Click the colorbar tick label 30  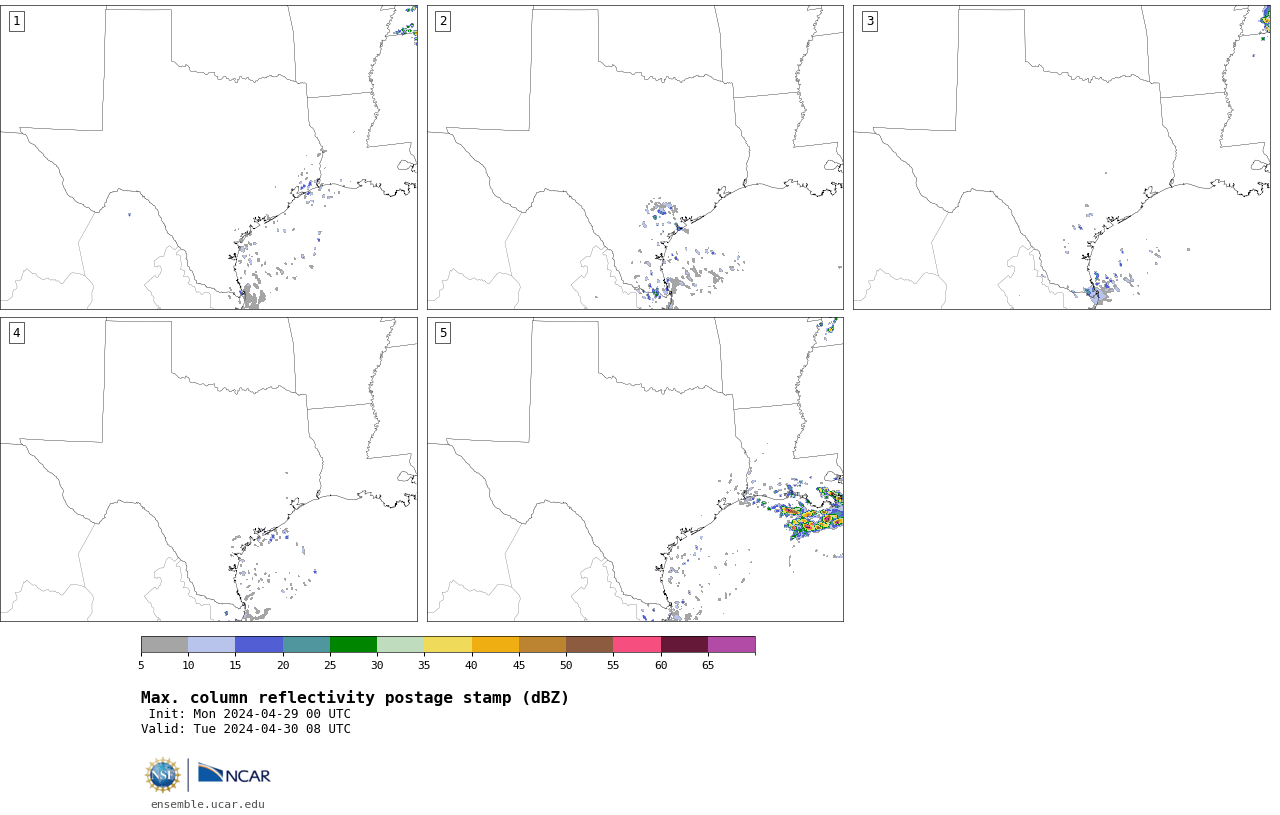click(377, 665)
